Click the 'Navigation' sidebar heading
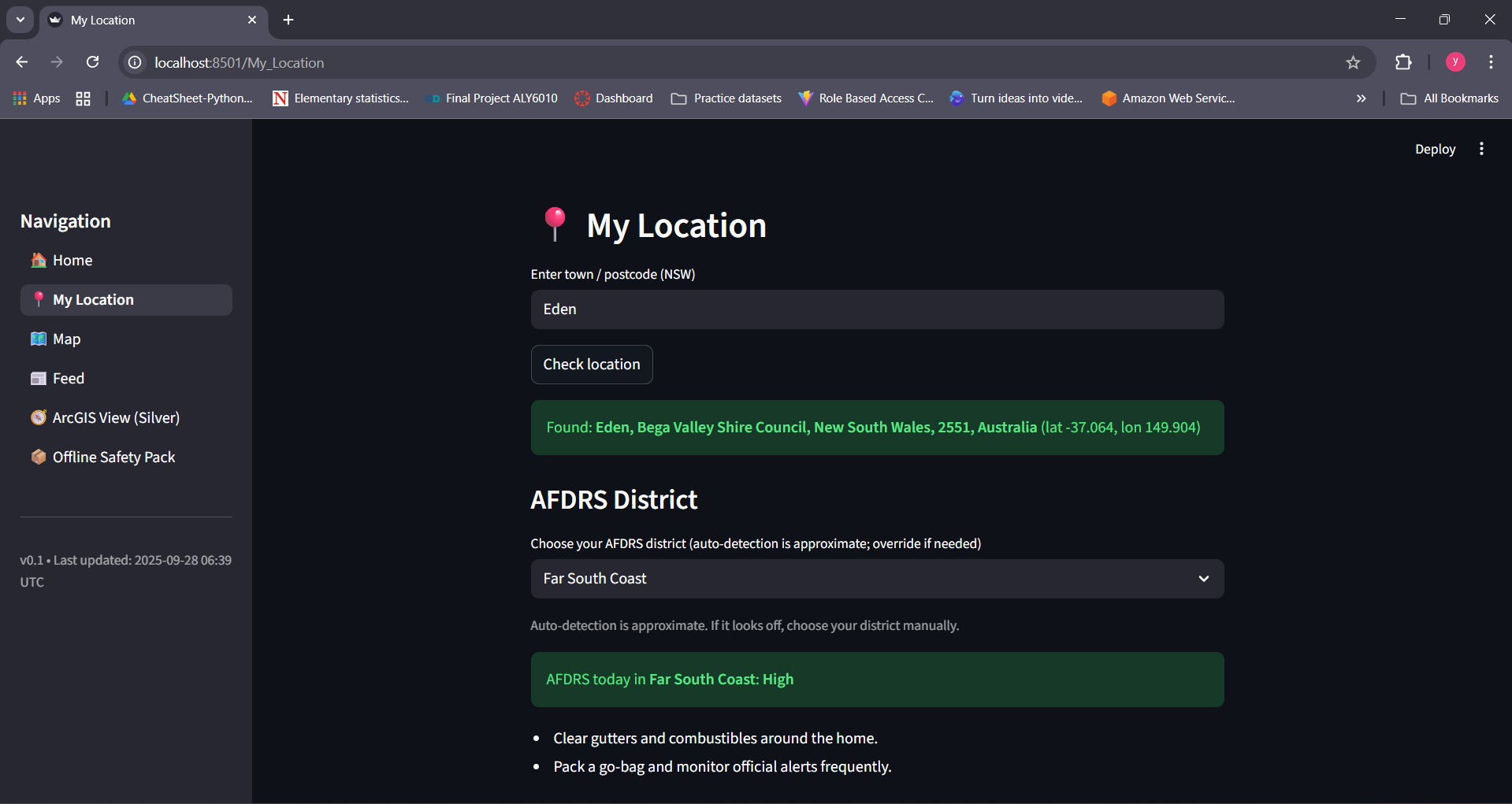 (65, 221)
